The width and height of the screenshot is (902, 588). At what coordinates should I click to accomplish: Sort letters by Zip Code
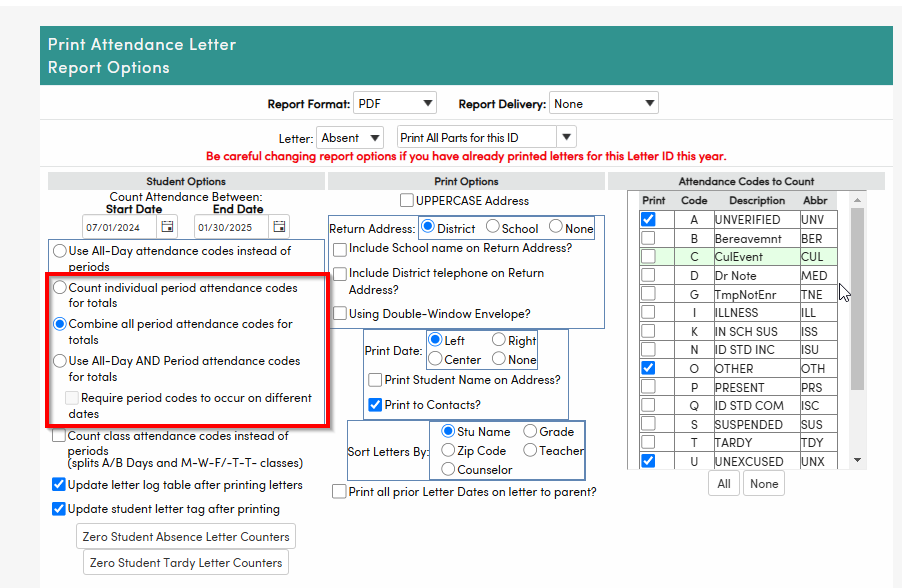click(x=448, y=450)
